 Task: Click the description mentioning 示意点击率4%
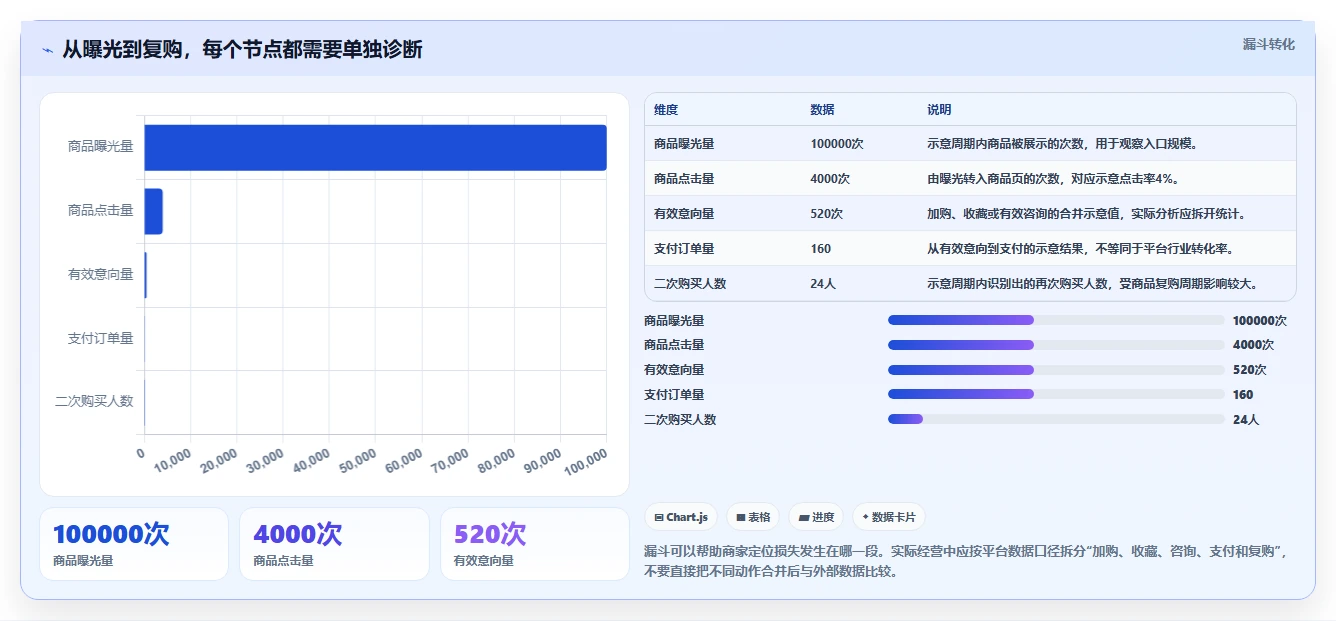(x=1053, y=179)
